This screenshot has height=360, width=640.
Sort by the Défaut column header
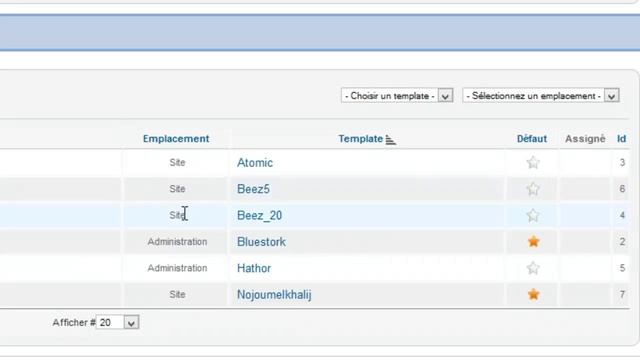532,139
